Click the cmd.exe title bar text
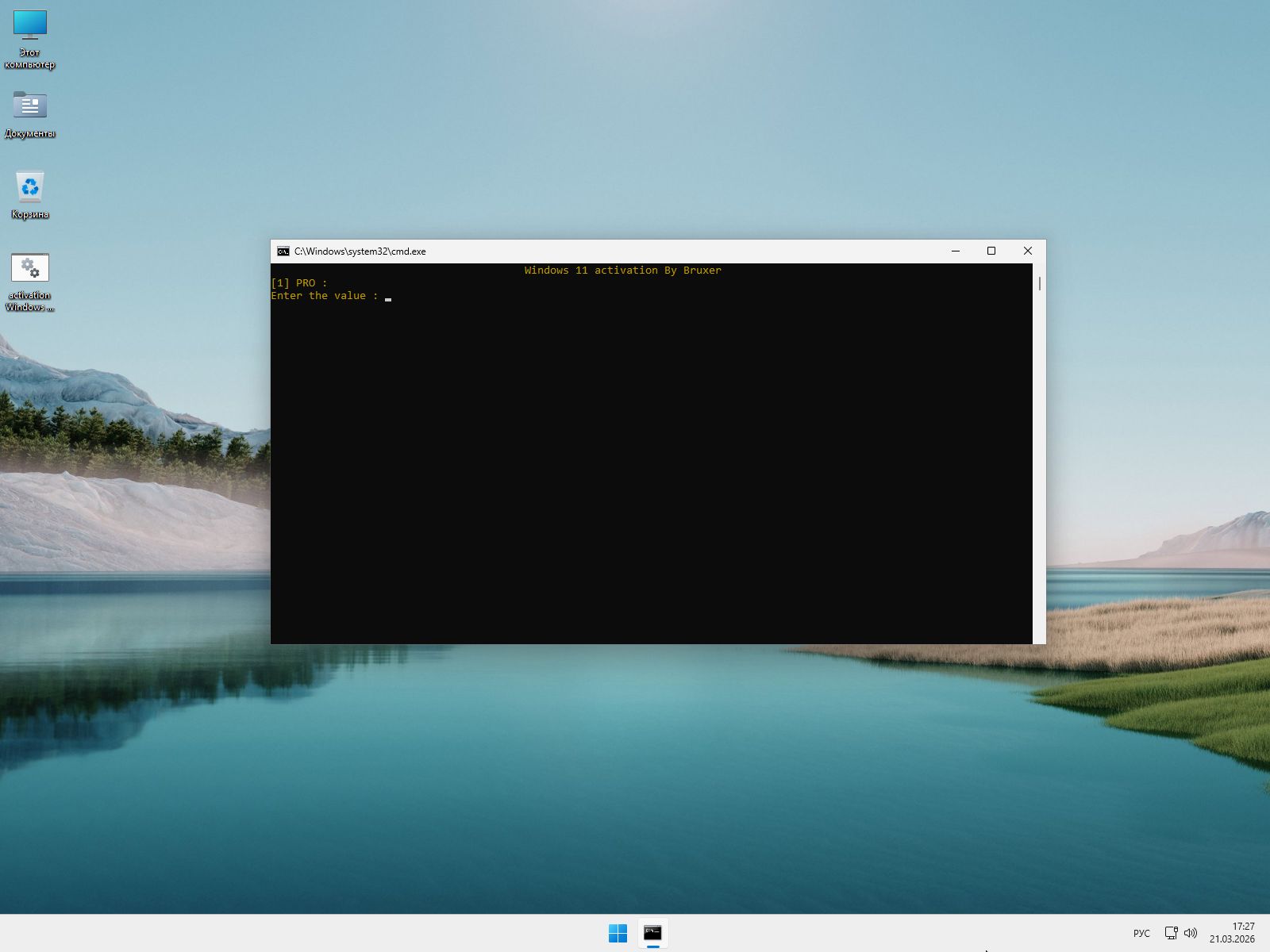 360,251
